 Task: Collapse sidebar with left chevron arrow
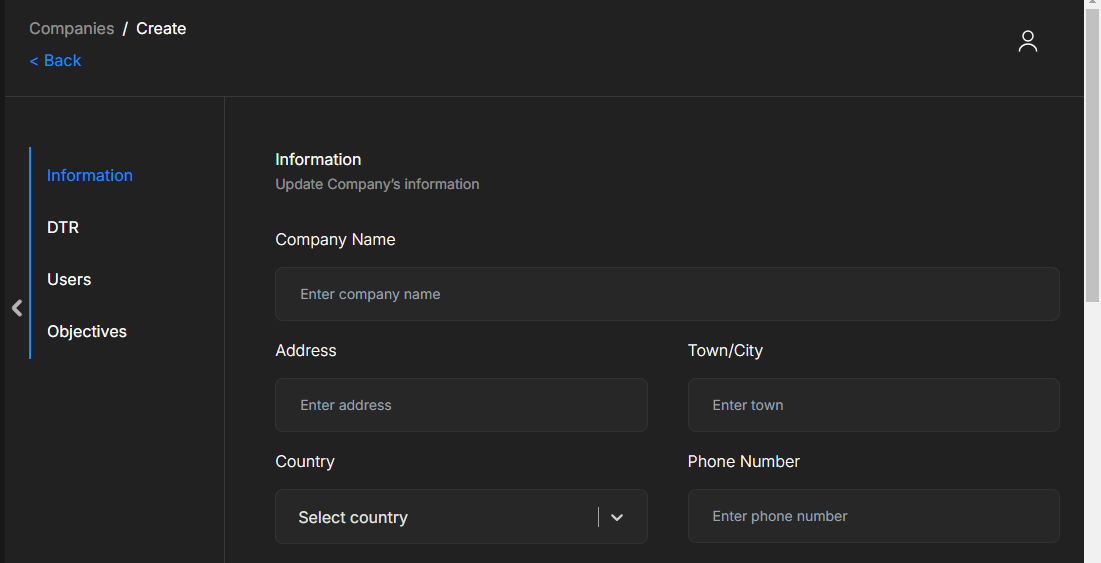[17, 308]
